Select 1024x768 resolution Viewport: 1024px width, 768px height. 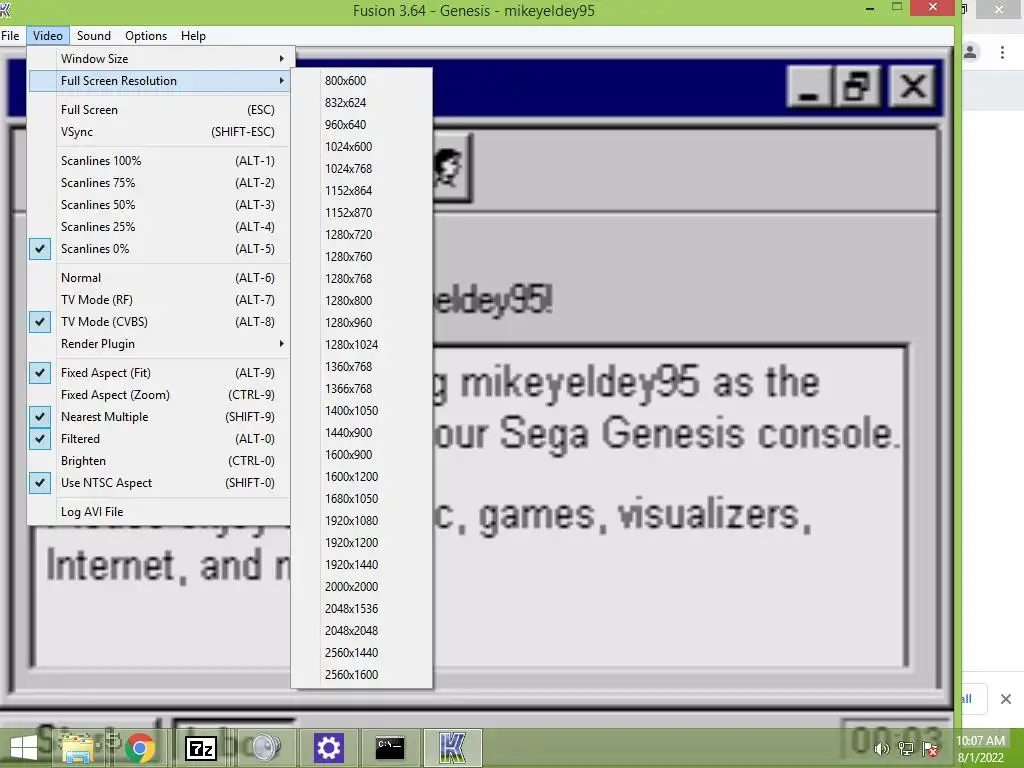click(362, 169)
